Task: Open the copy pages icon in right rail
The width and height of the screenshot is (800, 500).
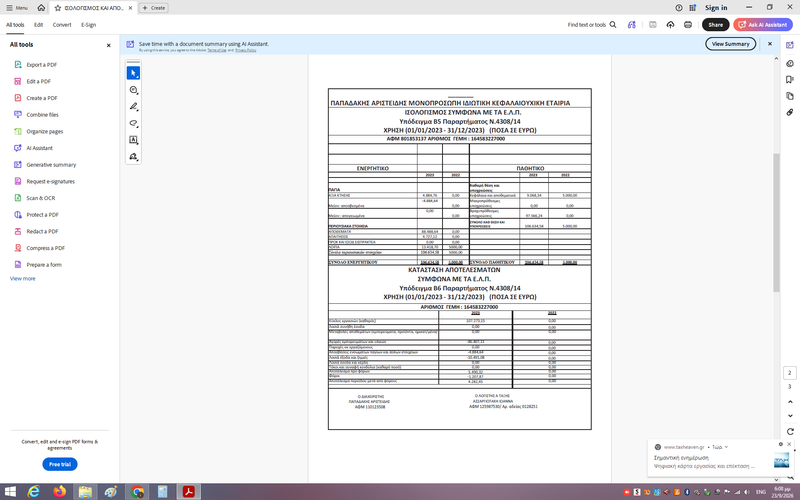Action: click(790, 96)
